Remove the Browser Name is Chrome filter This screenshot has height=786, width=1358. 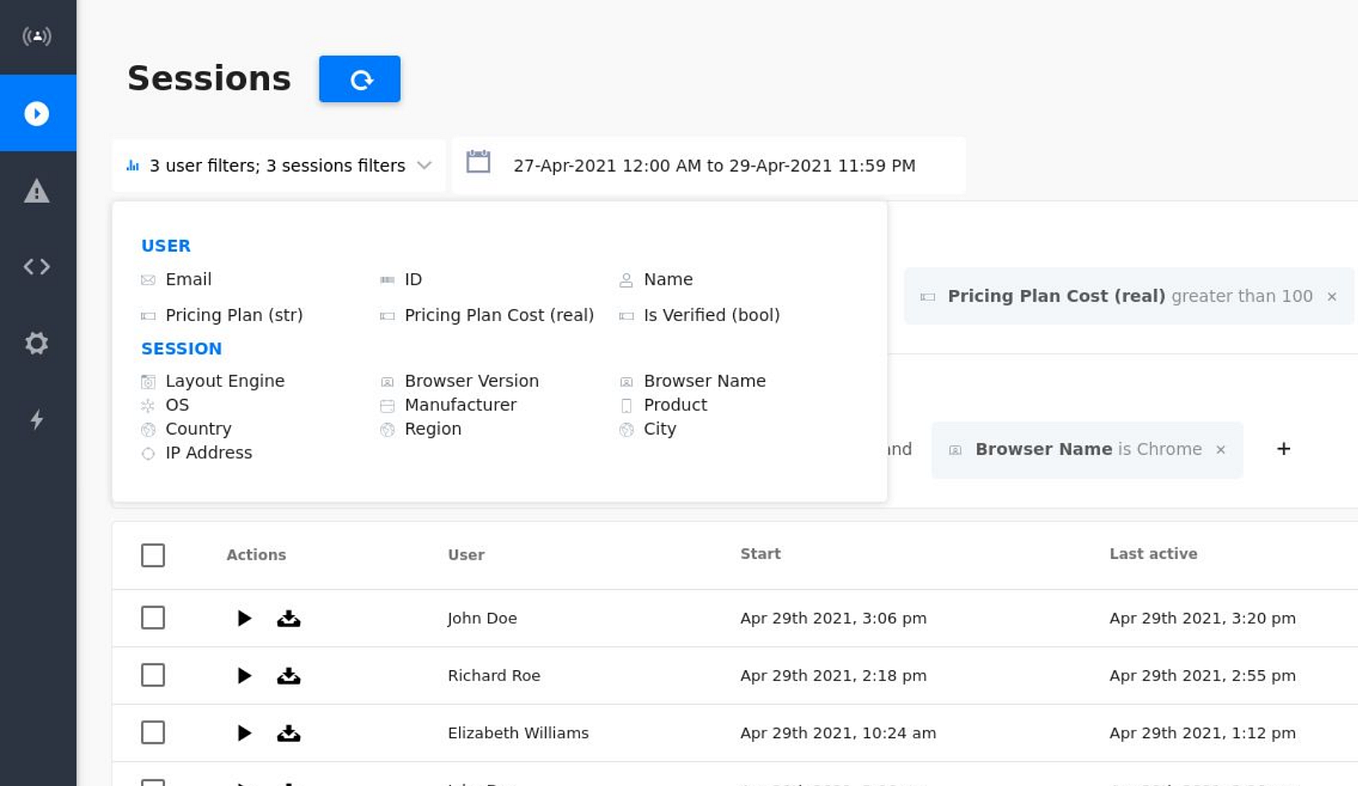click(x=1221, y=450)
